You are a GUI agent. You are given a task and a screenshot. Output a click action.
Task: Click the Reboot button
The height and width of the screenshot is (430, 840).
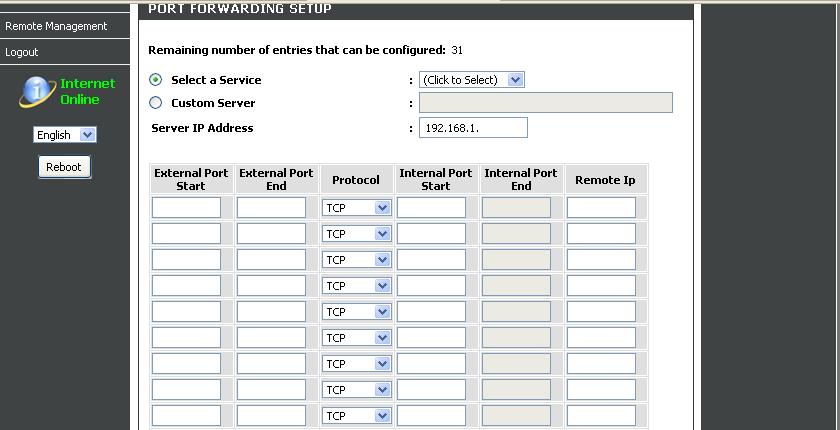point(64,167)
